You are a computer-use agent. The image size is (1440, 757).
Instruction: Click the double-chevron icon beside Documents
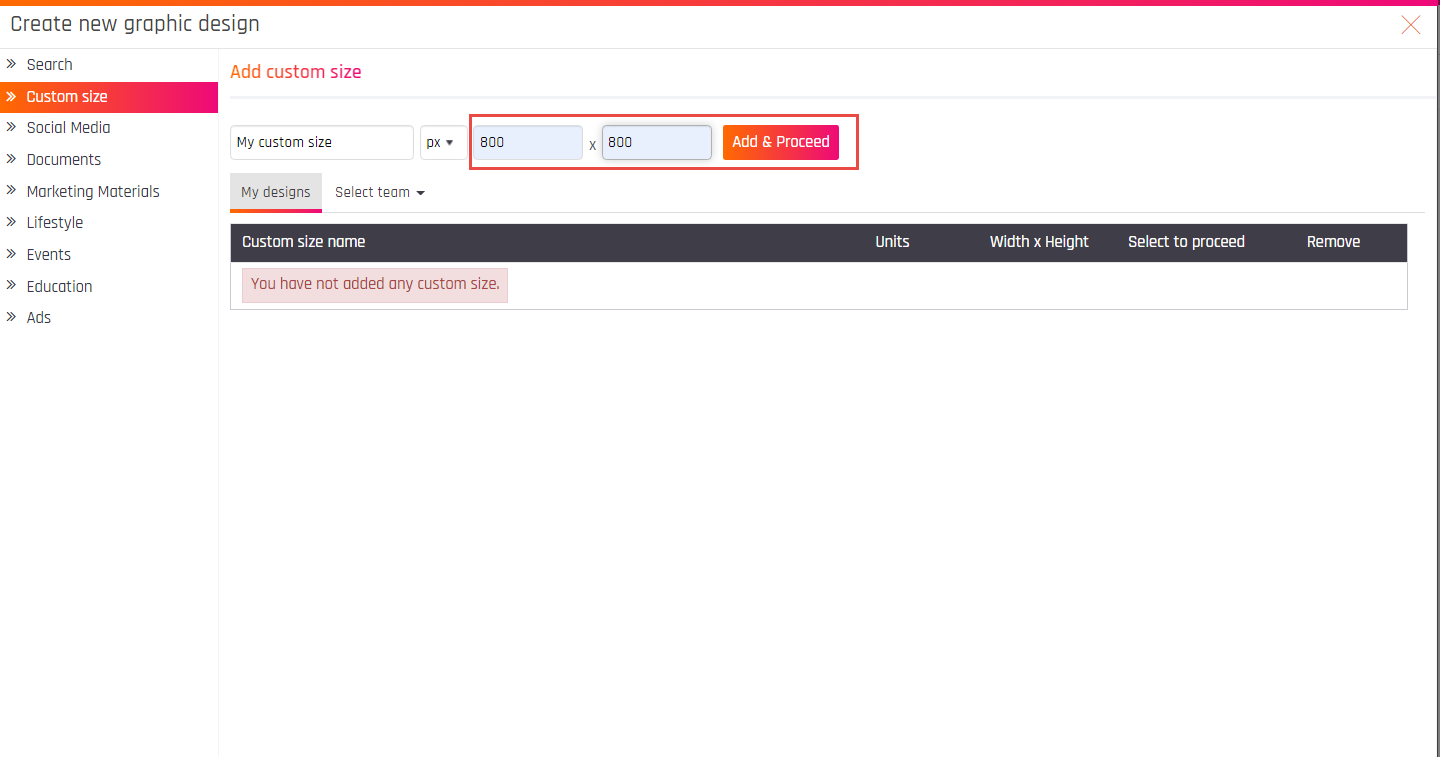(x=12, y=159)
